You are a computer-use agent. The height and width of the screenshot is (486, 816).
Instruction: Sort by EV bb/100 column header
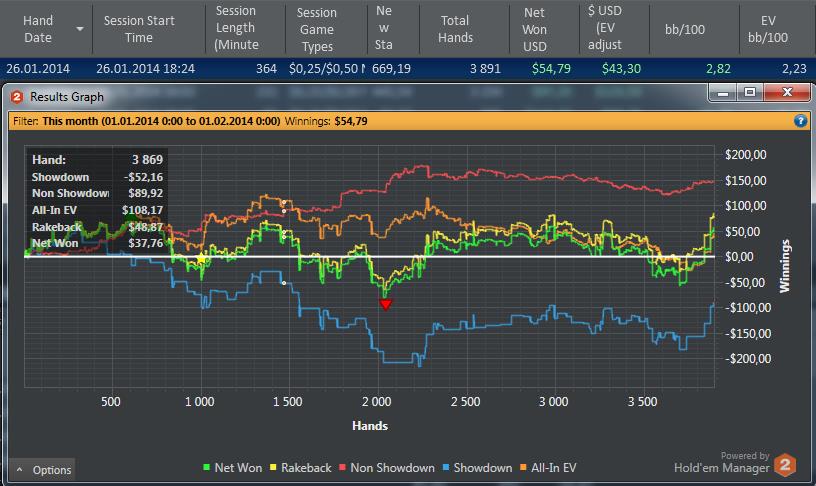[768, 29]
